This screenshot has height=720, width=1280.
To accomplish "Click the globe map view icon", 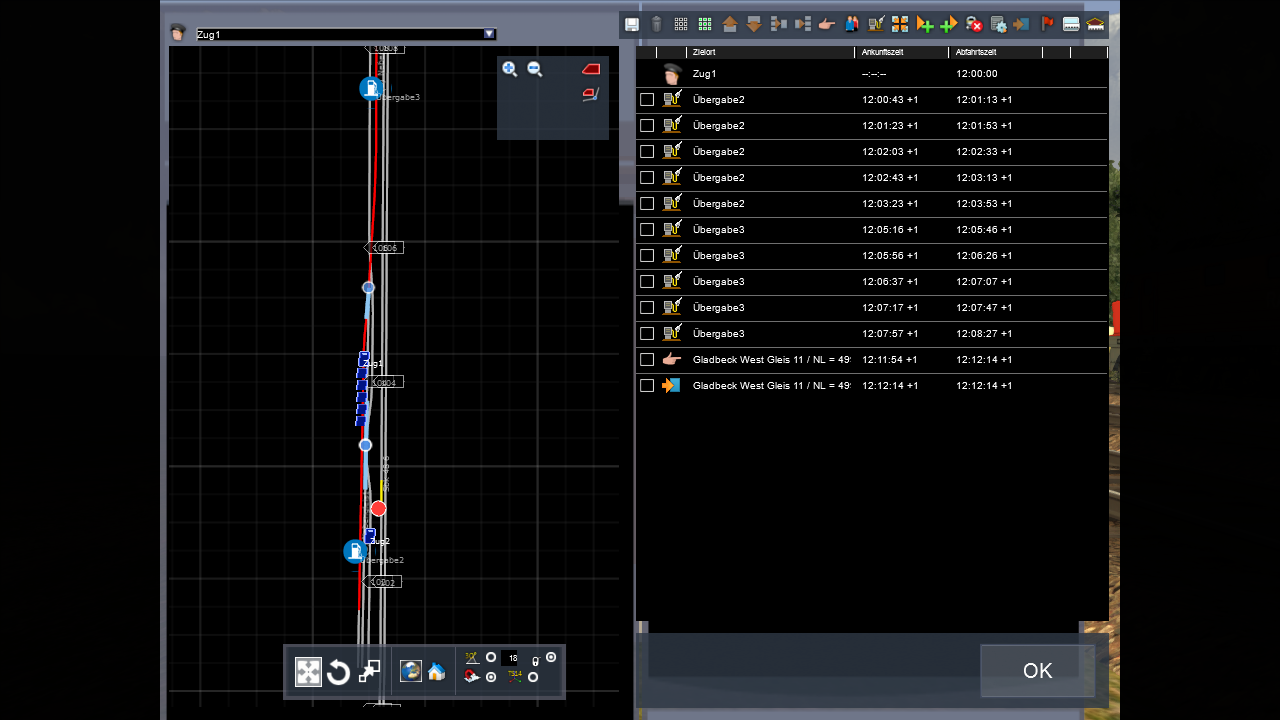I will click(x=410, y=672).
